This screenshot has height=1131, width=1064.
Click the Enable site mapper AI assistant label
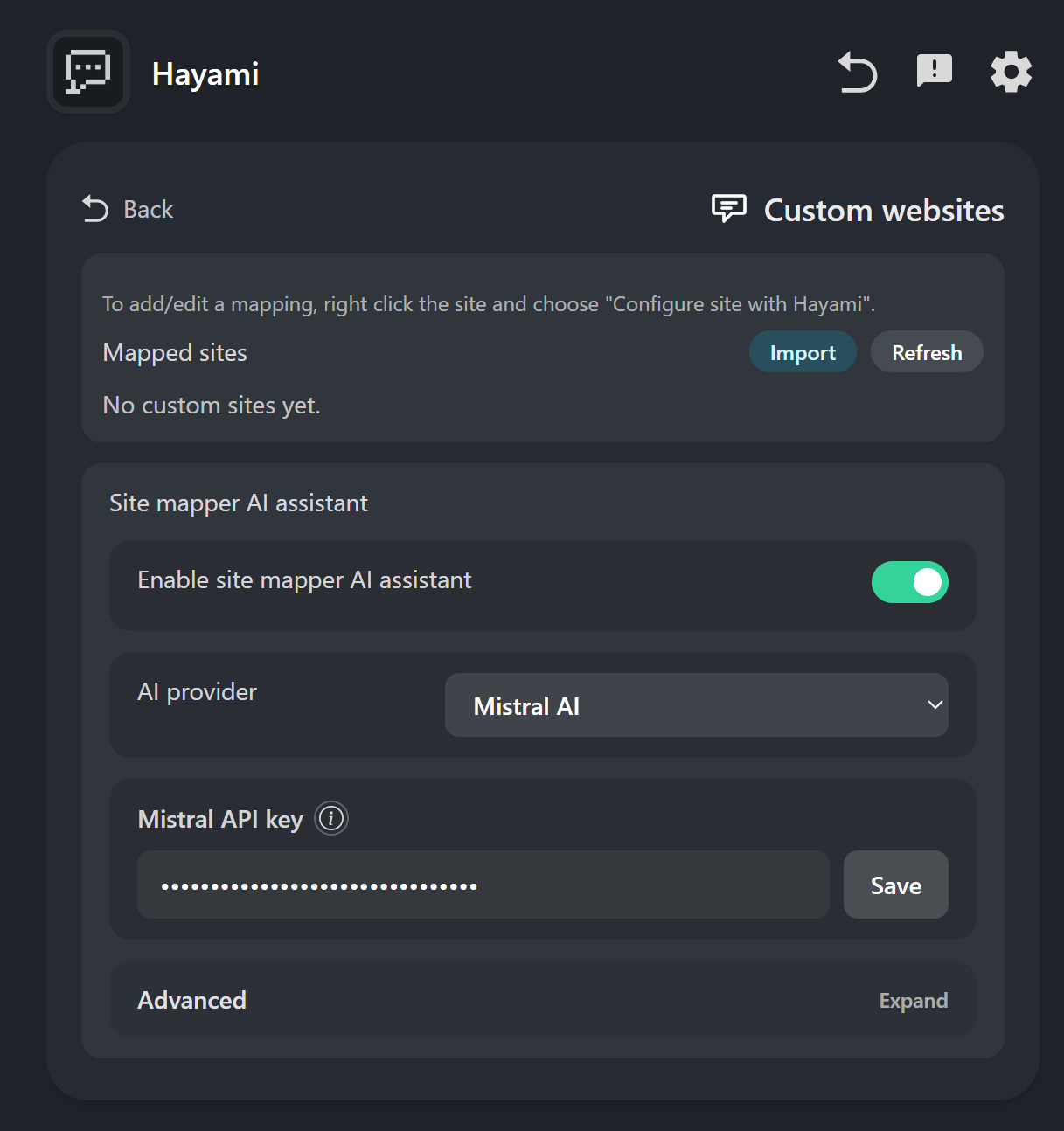click(304, 580)
